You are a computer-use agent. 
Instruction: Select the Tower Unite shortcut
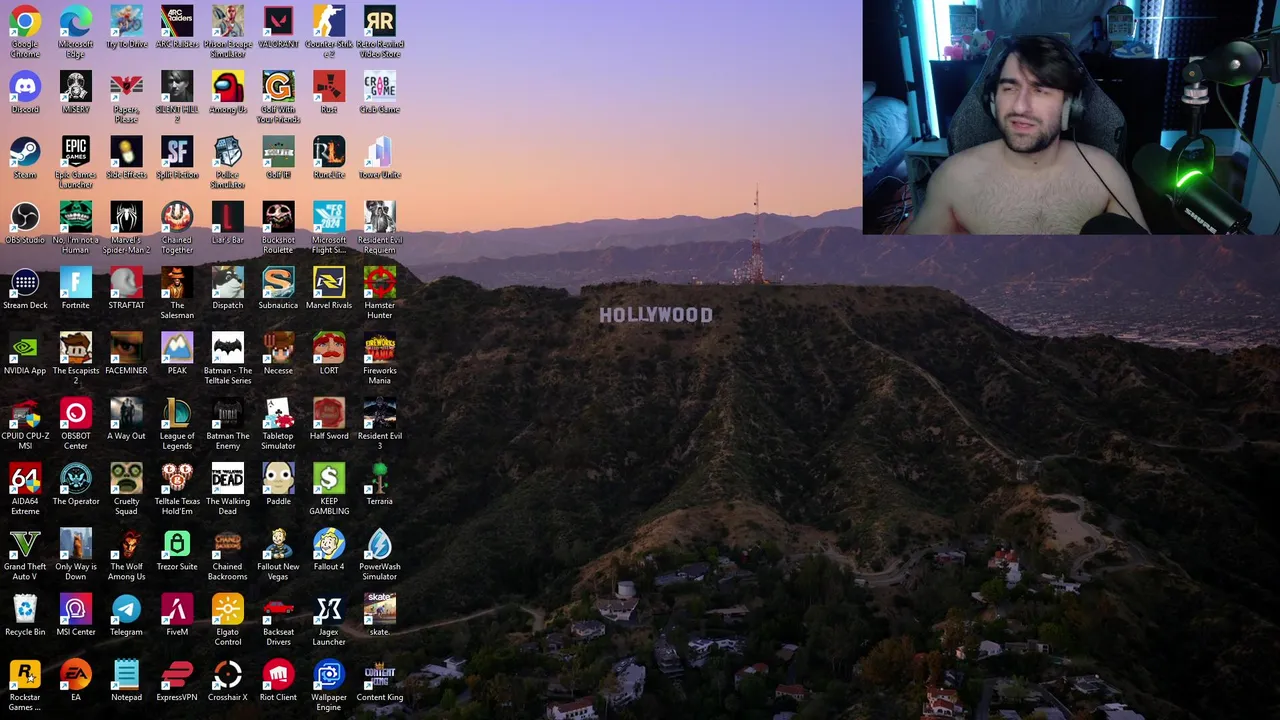(380, 152)
